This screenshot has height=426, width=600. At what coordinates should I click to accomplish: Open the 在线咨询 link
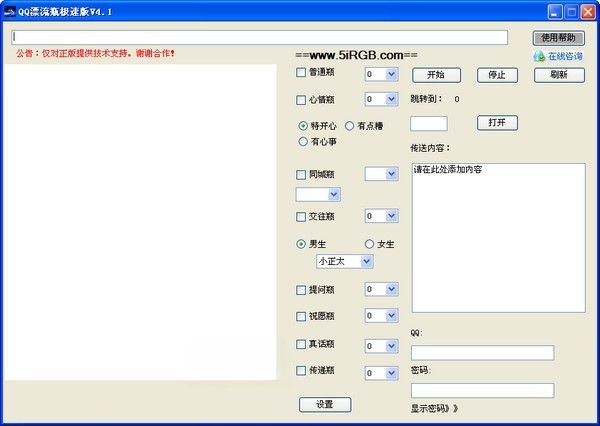point(565,56)
